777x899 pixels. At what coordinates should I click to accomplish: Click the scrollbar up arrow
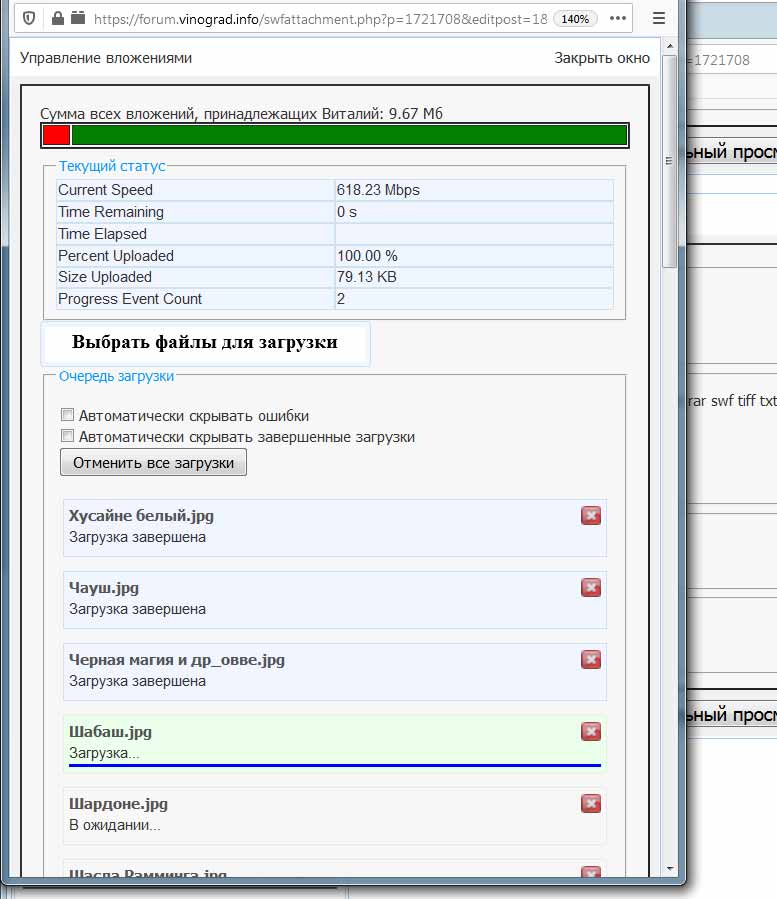point(670,45)
